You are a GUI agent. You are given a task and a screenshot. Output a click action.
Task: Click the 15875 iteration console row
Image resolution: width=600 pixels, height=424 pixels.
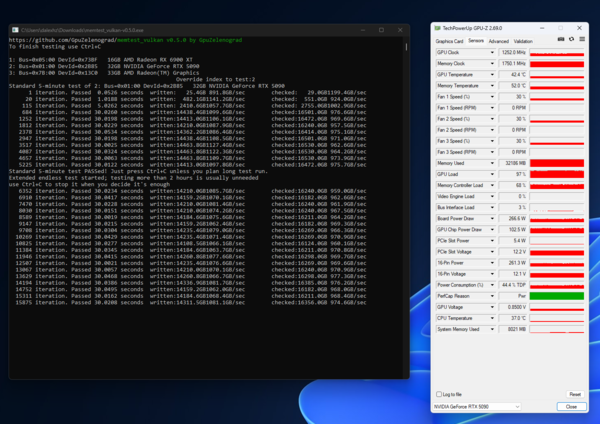point(191,302)
